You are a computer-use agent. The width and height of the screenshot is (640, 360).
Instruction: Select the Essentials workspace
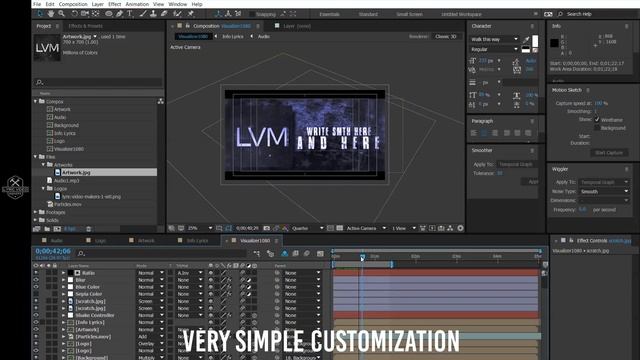click(329, 14)
